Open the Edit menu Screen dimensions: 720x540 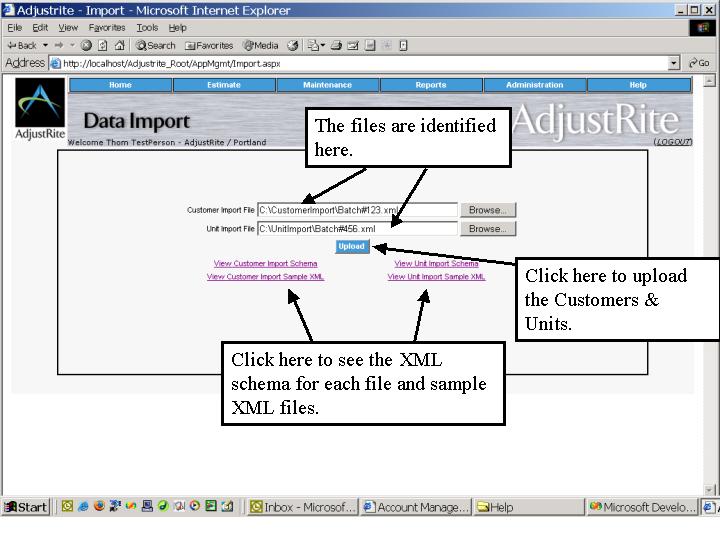pos(40,28)
